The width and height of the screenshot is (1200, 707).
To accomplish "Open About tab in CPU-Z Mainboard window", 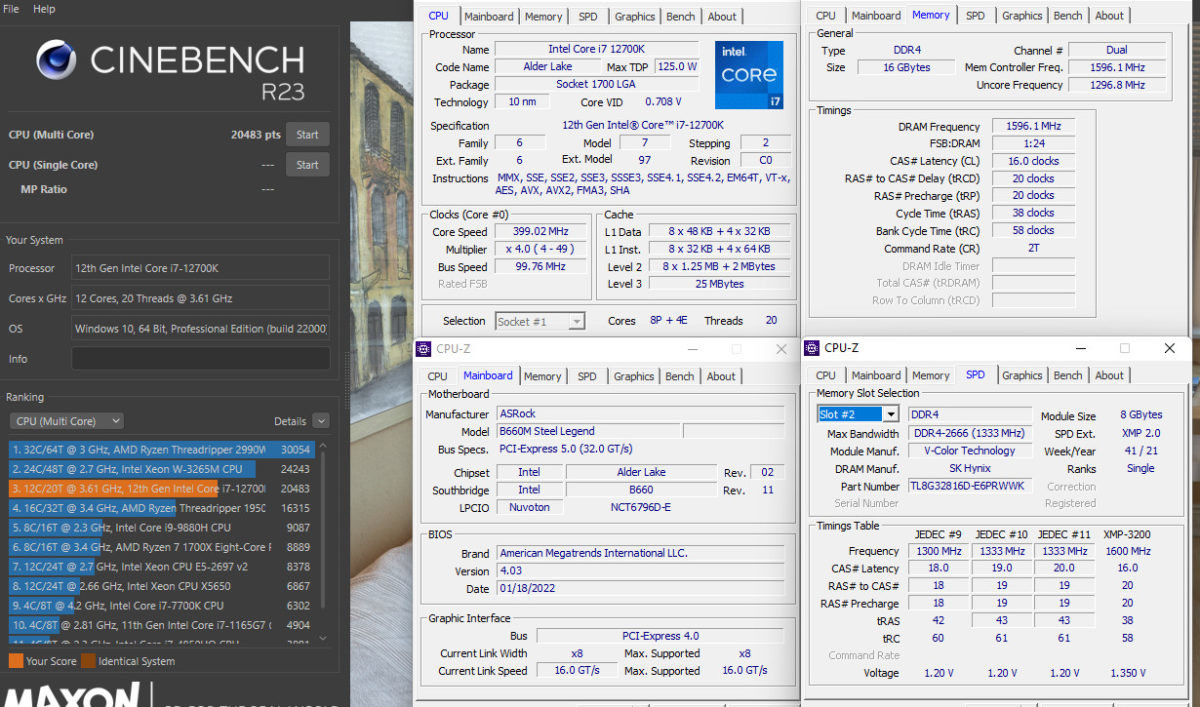I will point(721,376).
